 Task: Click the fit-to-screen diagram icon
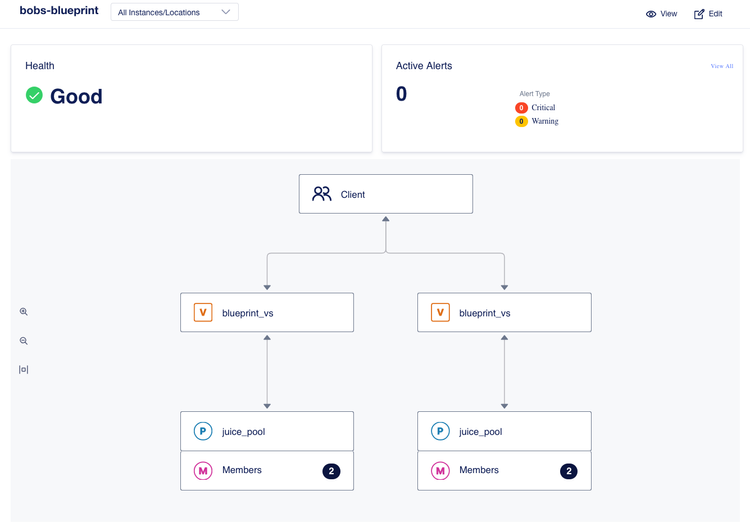[24, 370]
